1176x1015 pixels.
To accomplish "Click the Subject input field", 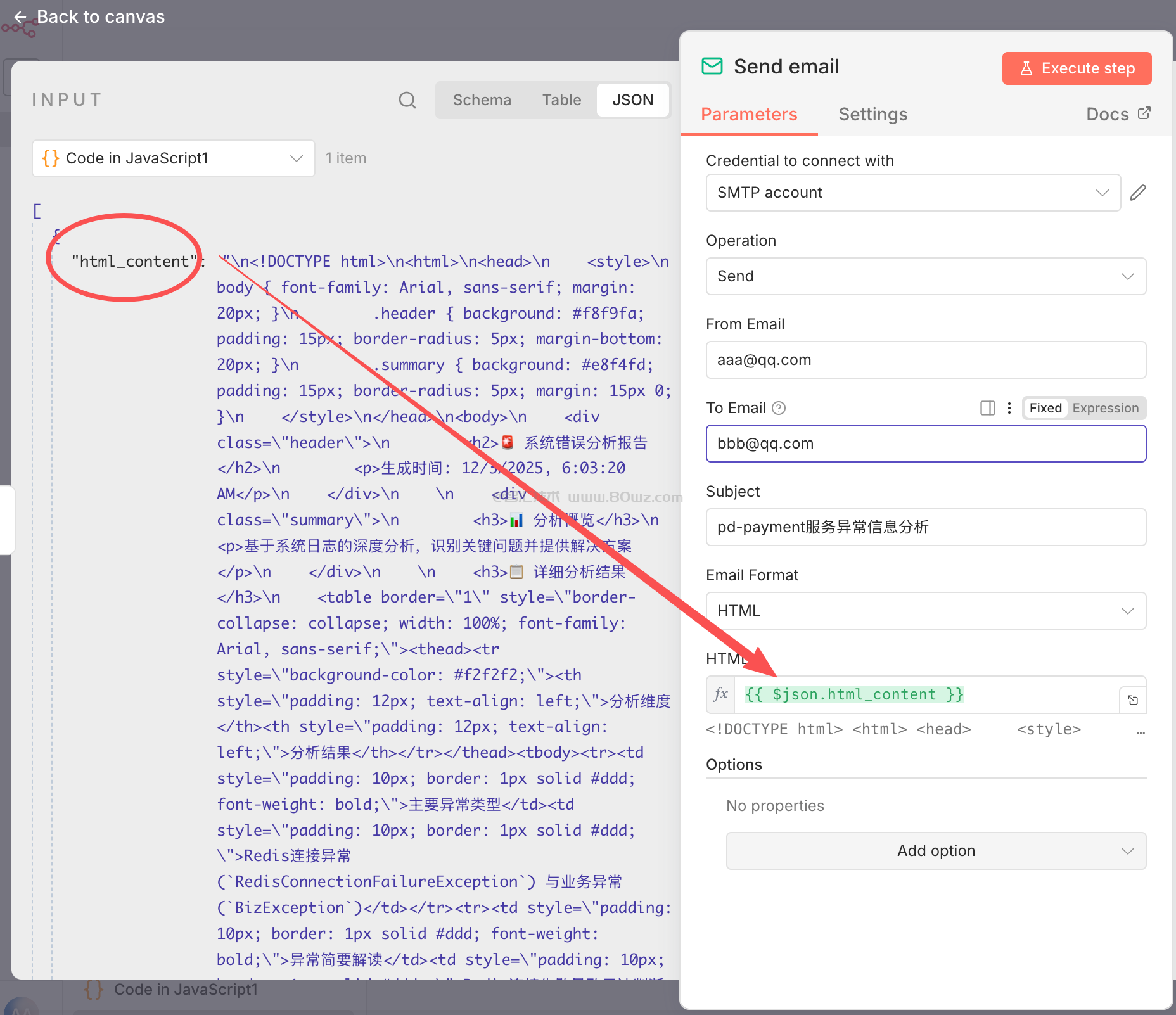I will (x=925, y=527).
